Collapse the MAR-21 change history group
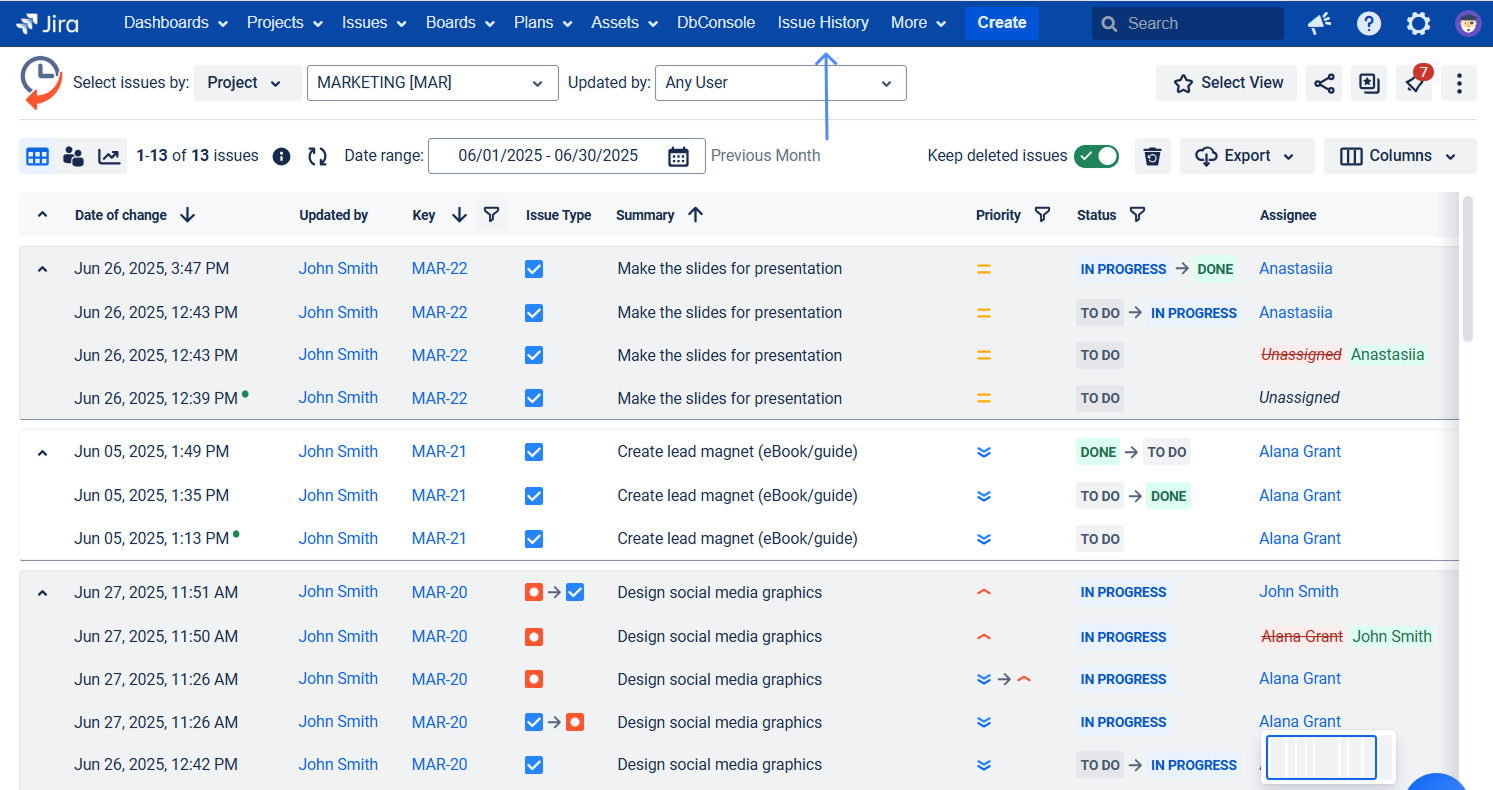Screen dimensions: 1493x790 (41, 452)
